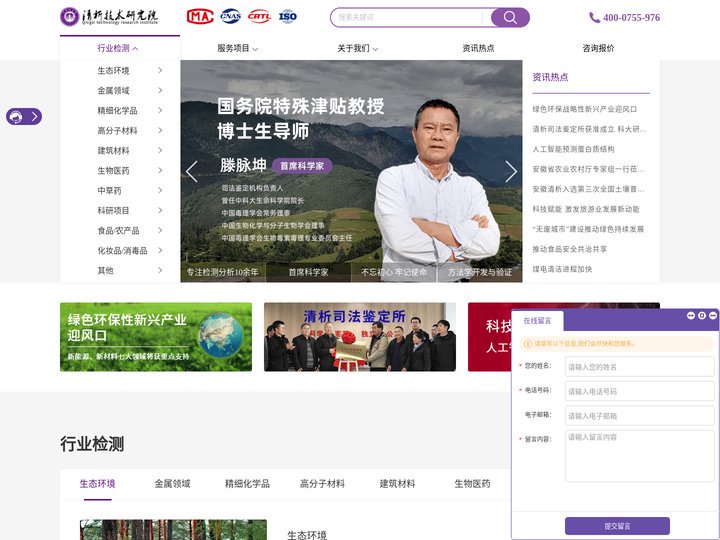
Task: Expand 其他 sidebar category arrow
Action: (x=160, y=270)
